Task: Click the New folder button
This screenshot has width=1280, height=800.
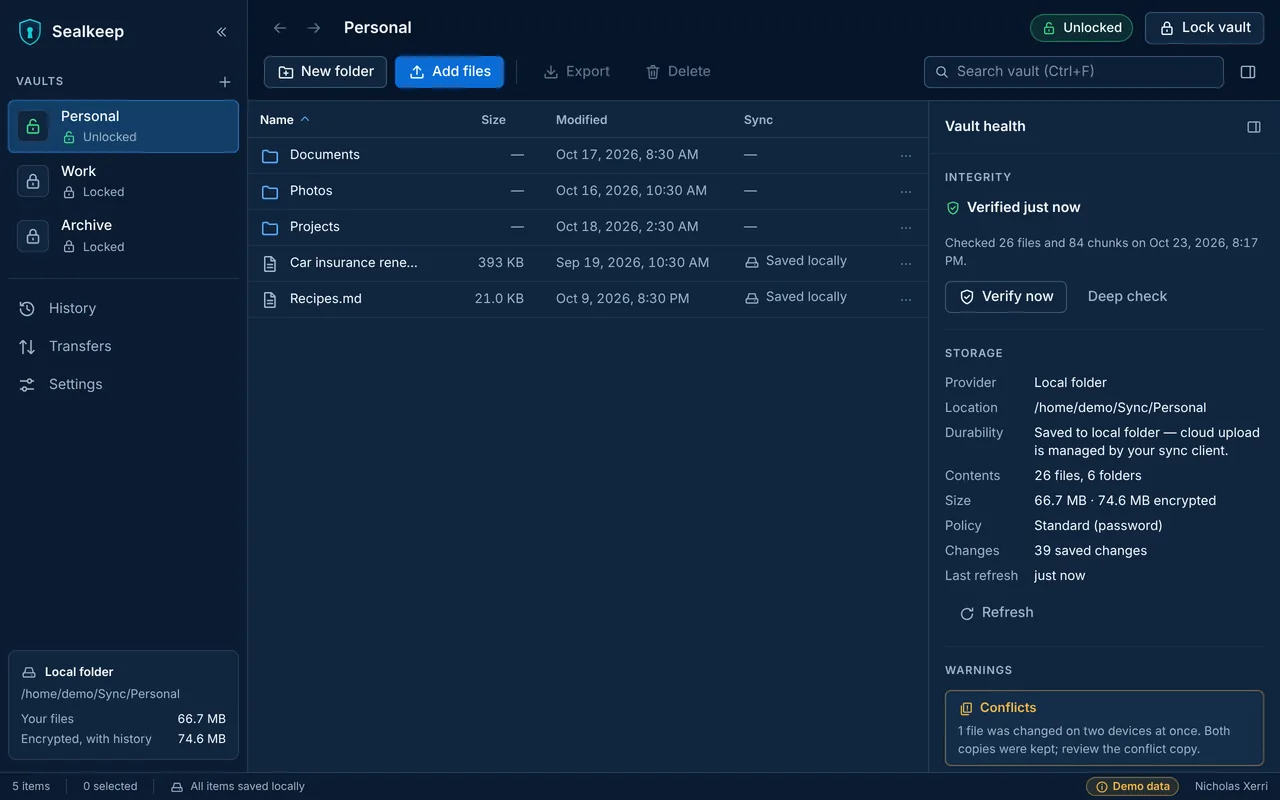Action: (325, 72)
